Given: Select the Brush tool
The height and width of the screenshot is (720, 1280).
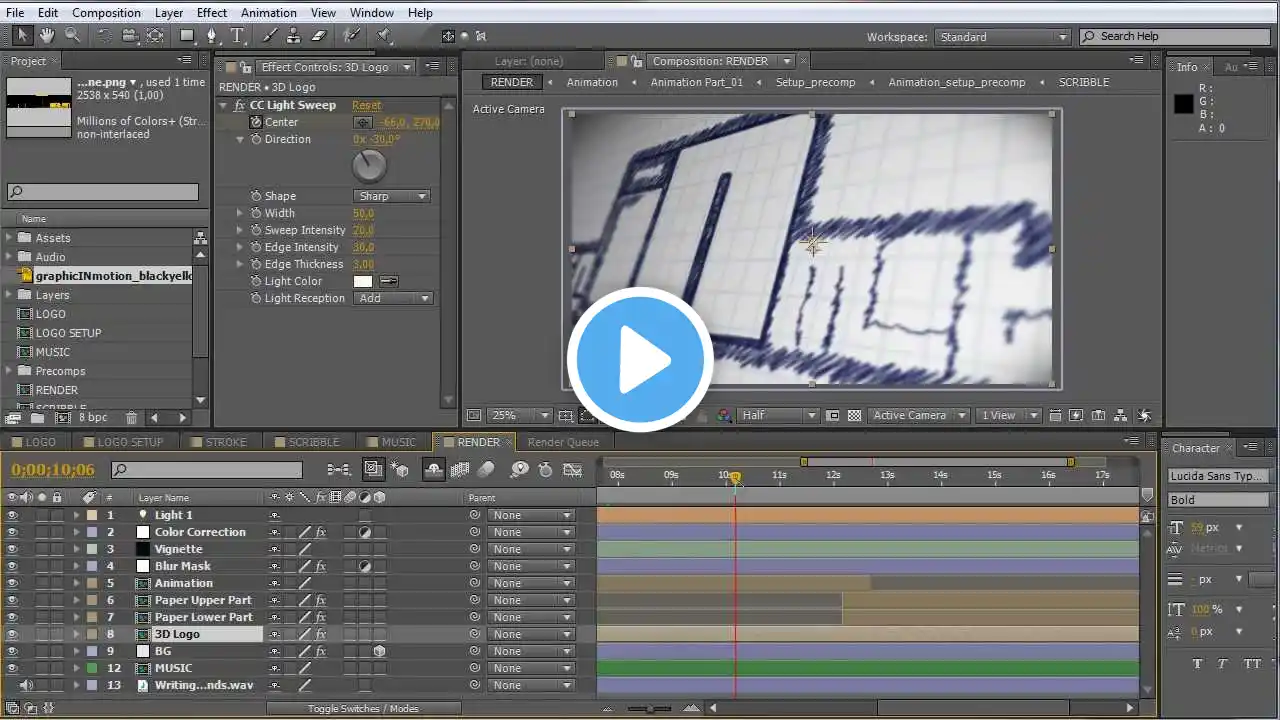Looking at the screenshot, I should click(269, 35).
